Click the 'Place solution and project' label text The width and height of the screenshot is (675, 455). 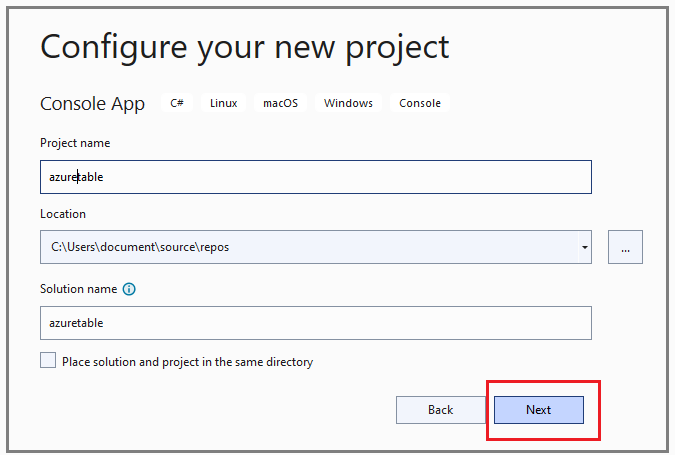[x=187, y=362]
